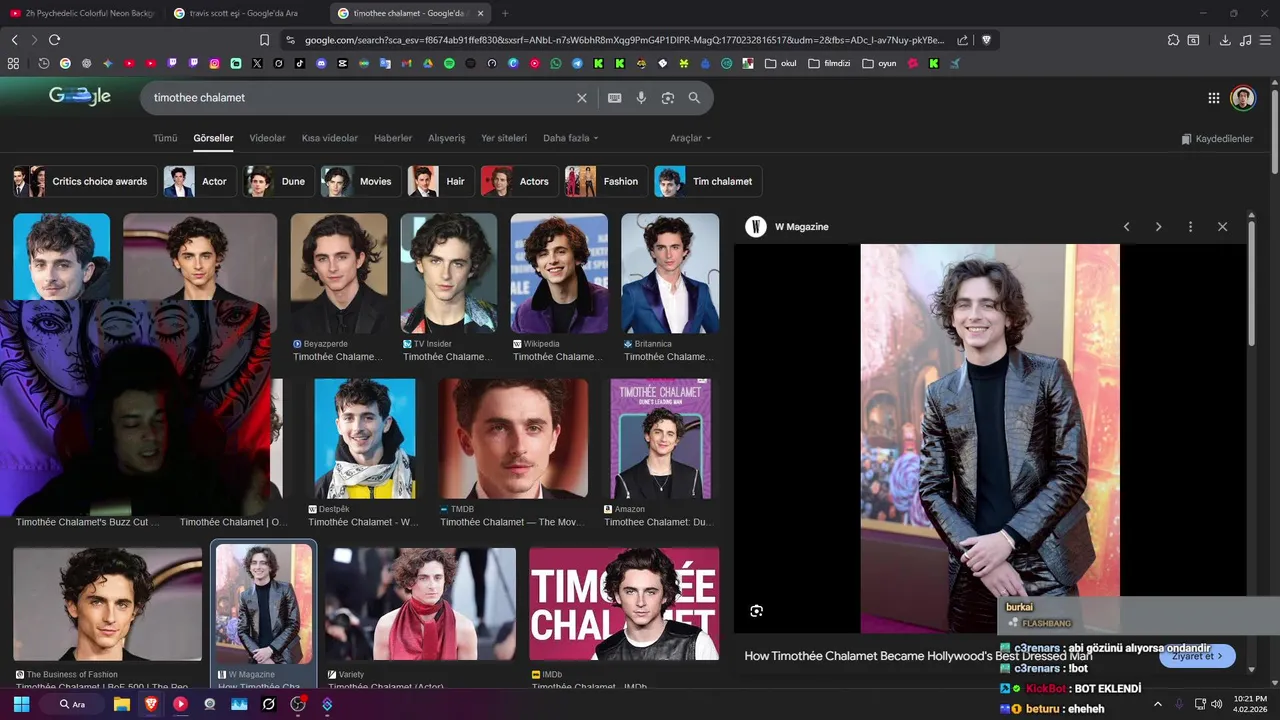Filter images by Tim chalamet chip
The height and width of the screenshot is (720, 1280).
pyautogui.click(x=708, y=181)
